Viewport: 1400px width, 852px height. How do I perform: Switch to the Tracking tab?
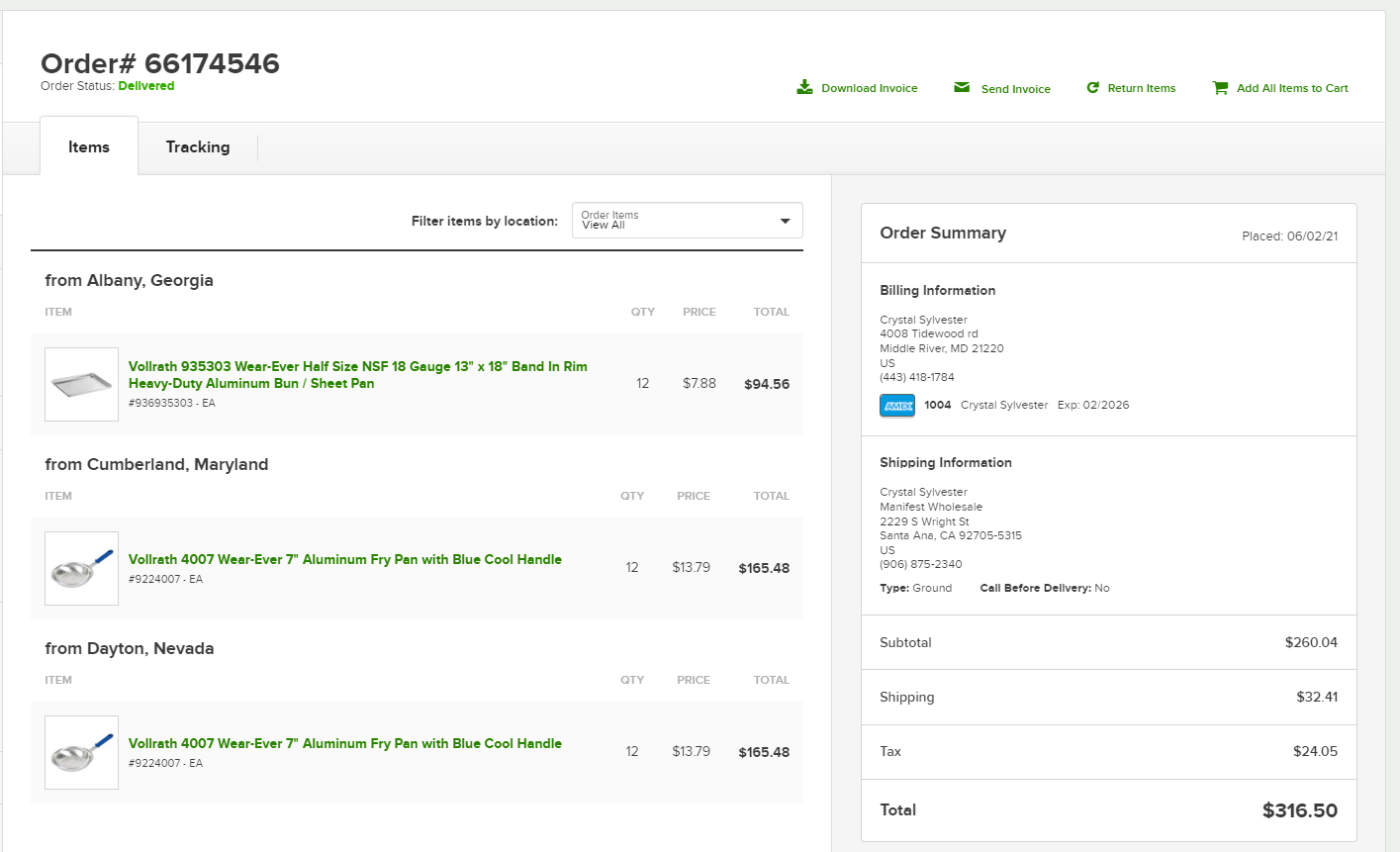(x=198, y=146)
